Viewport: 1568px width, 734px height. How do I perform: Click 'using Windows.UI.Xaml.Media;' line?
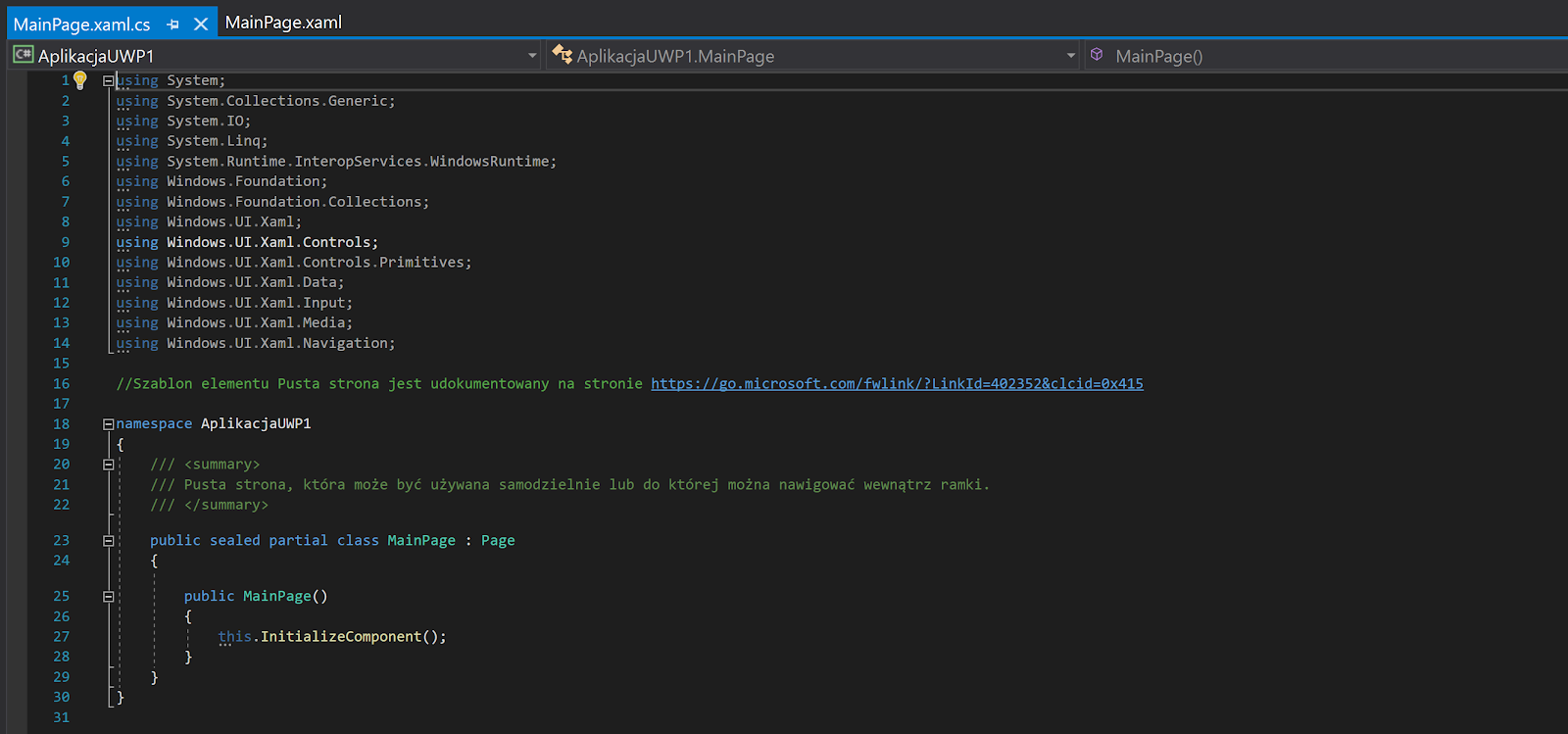234,322
